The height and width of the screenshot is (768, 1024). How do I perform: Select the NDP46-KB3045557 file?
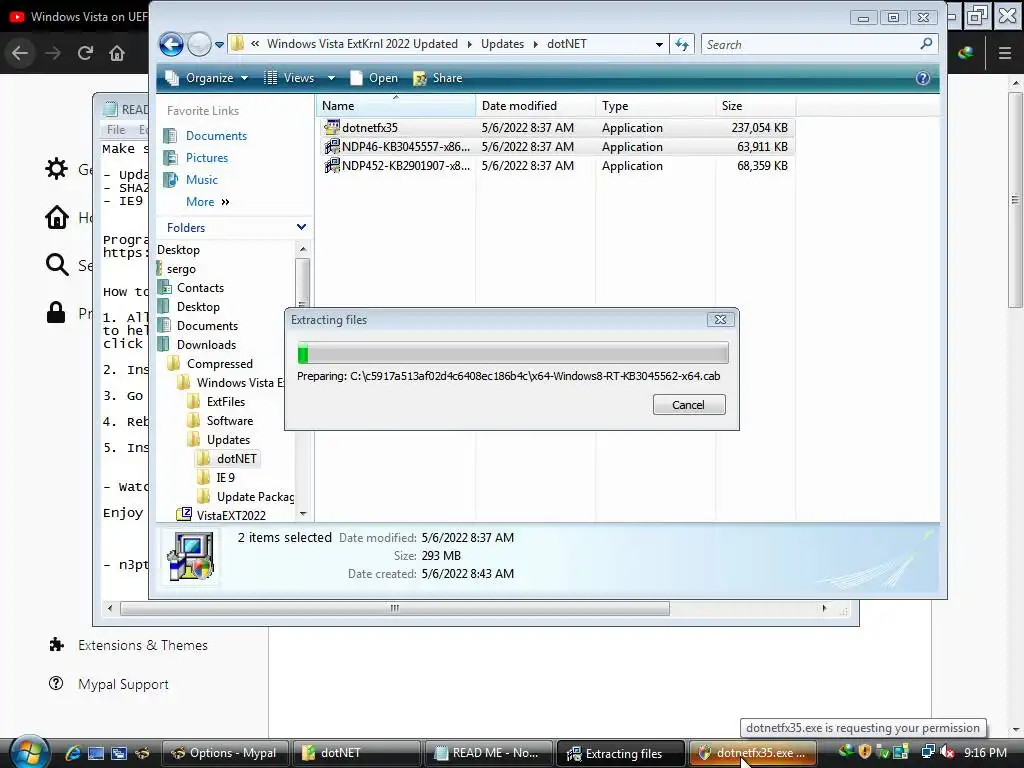coord(556,147)
